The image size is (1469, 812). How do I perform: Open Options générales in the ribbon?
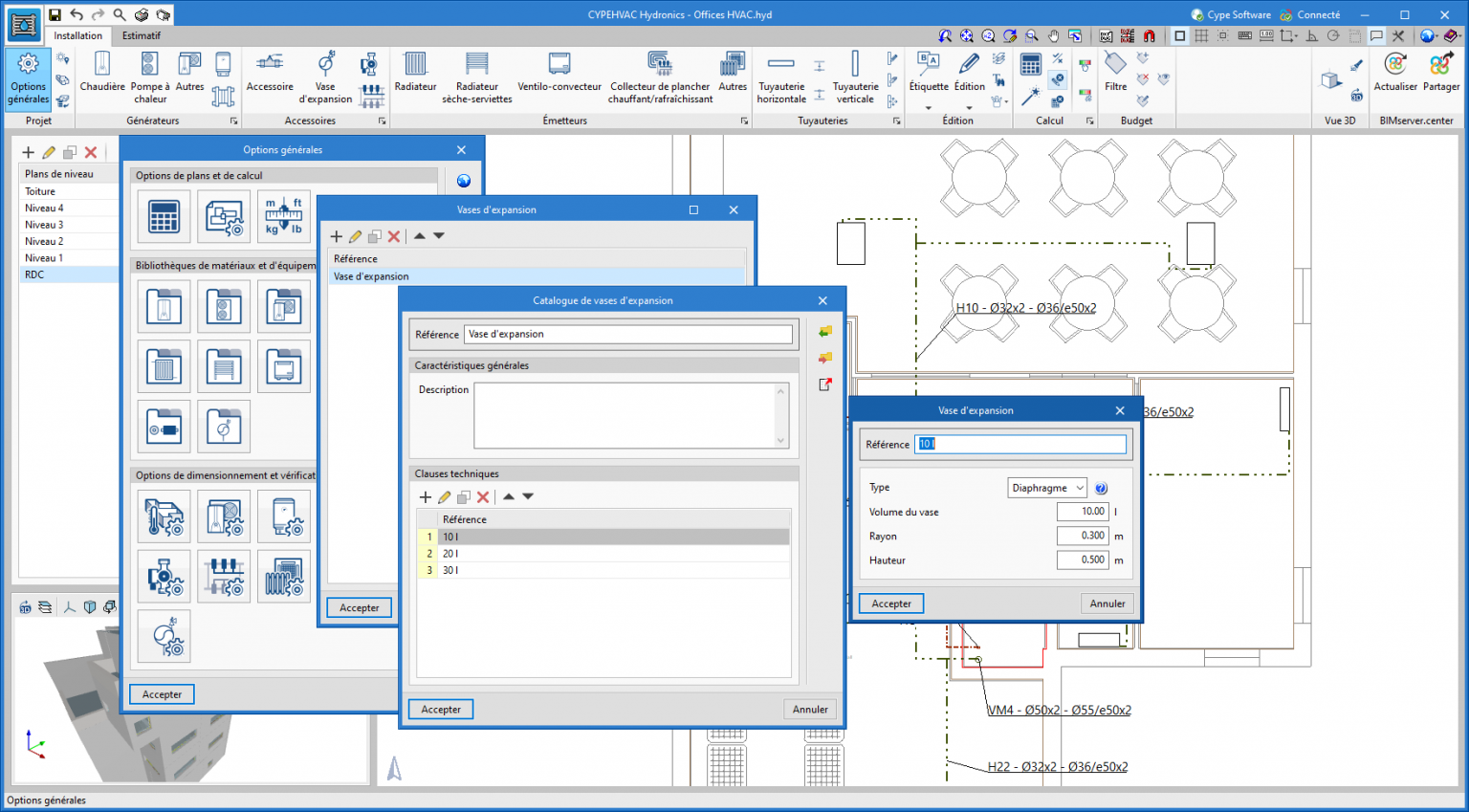pyautogui.click(x=29, y=79)
